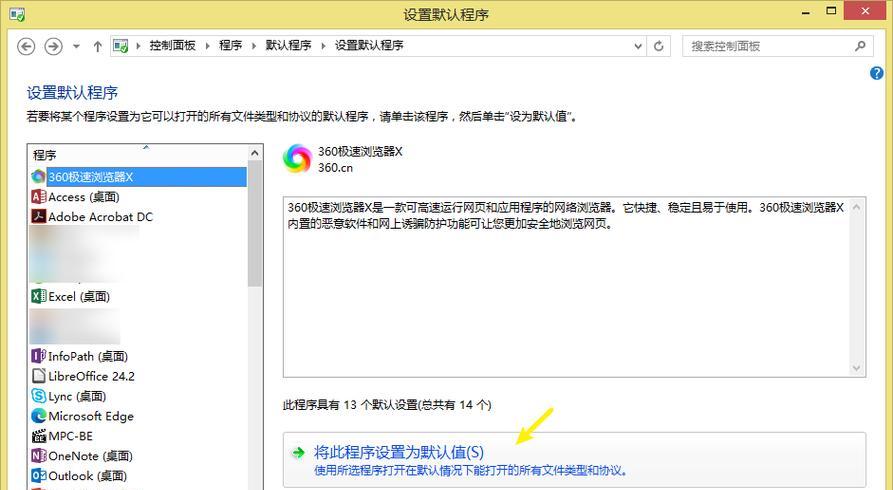Refresh the control panel page
This screenshot has height=490, width=893.
tap(658, 46)
